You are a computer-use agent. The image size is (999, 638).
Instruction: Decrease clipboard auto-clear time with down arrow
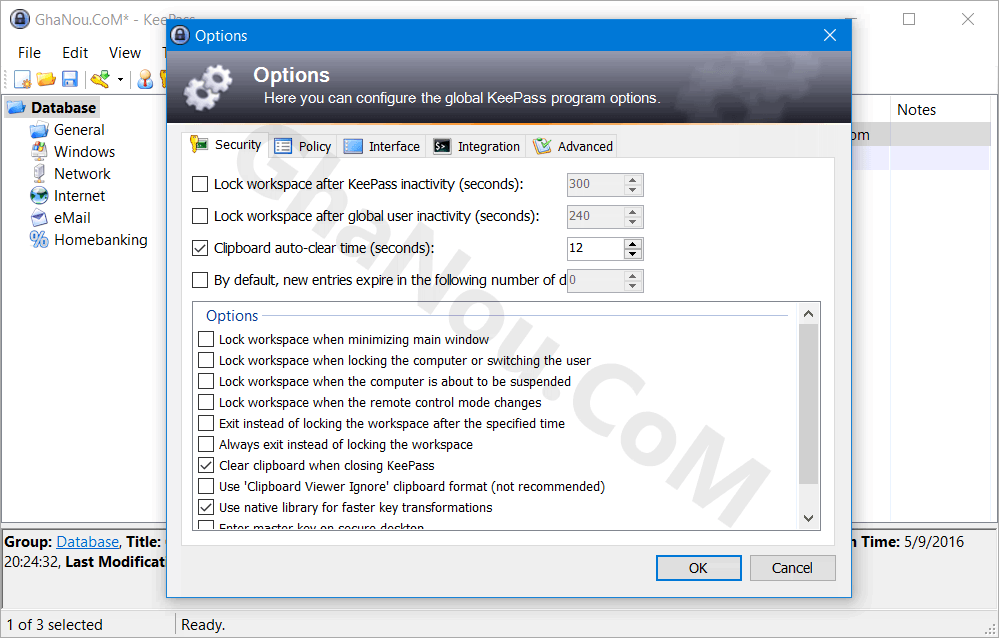point(633,254)
